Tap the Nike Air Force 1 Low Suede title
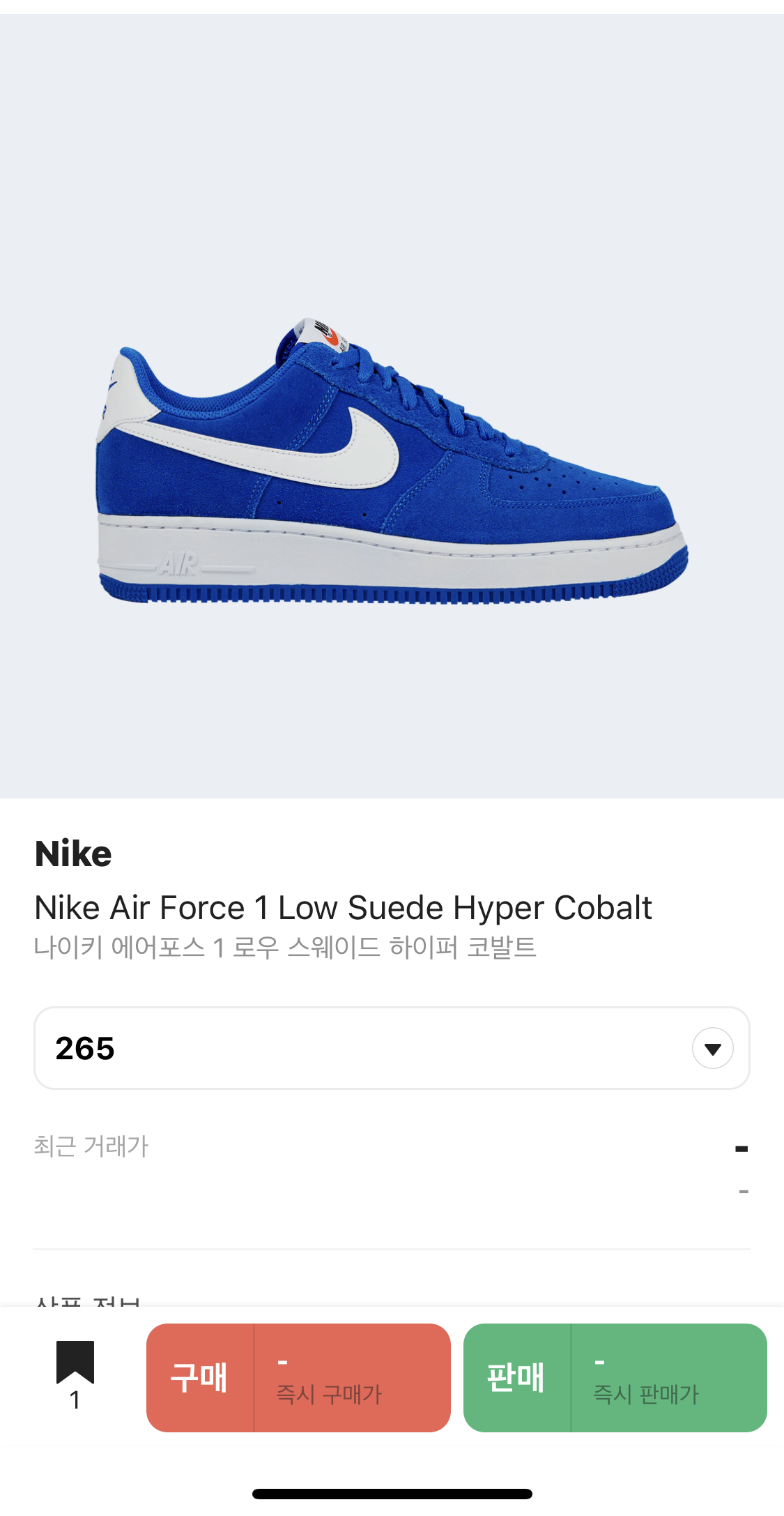 pyautogui.click(x=343, y=907)
